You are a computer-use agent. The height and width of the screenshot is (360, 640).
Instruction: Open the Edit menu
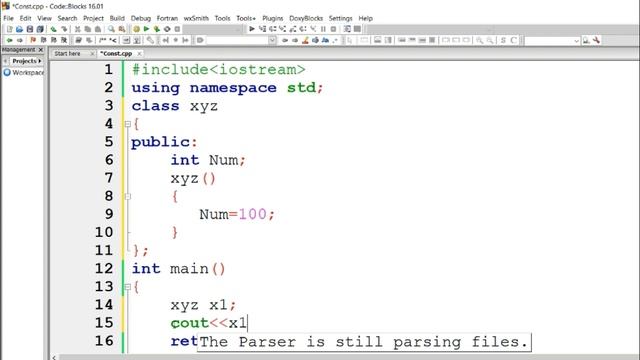pyautogui.click(x=25, y=18)
